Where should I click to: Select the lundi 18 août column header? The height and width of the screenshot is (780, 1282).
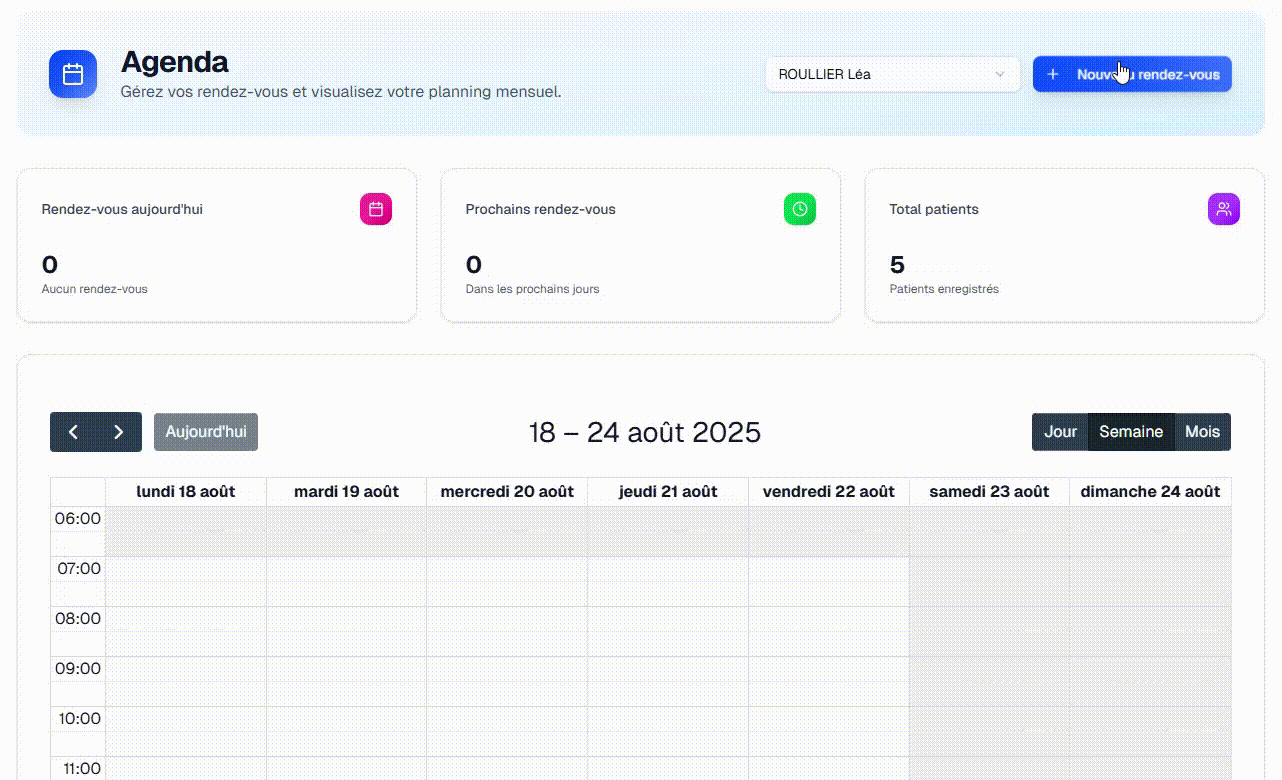click(x=186, y=491)
